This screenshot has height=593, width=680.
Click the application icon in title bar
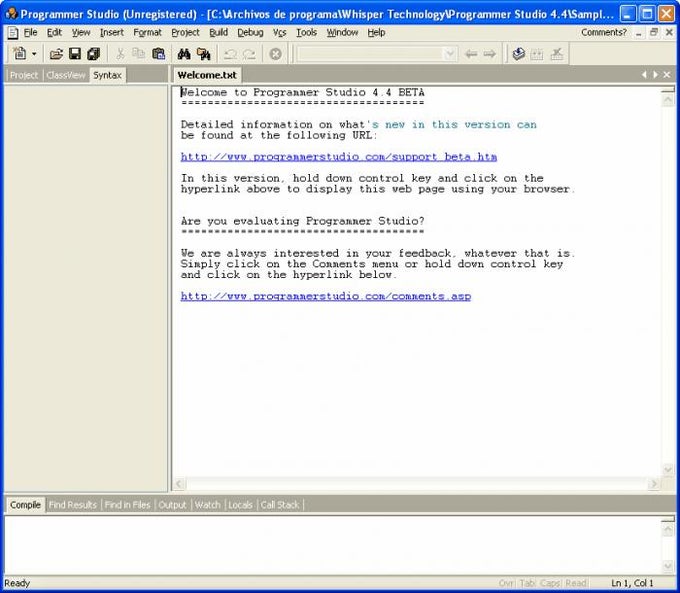11,13
